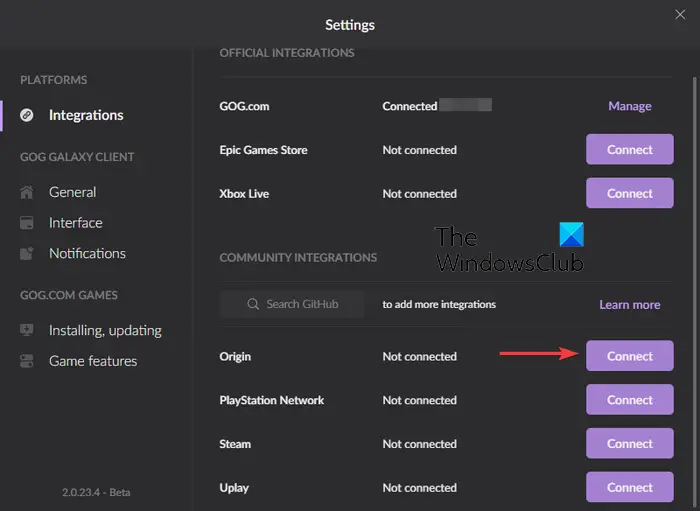700x511 pixels.
Task: Click the COMMUNITY INTEGRATIONS heading
Action: [298, 258]
